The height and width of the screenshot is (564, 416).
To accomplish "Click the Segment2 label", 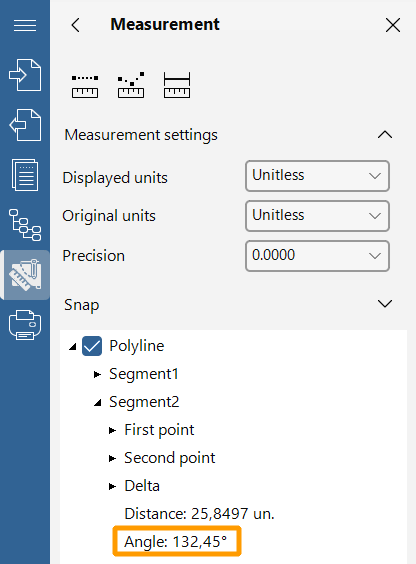I will (x=144, y=402).
